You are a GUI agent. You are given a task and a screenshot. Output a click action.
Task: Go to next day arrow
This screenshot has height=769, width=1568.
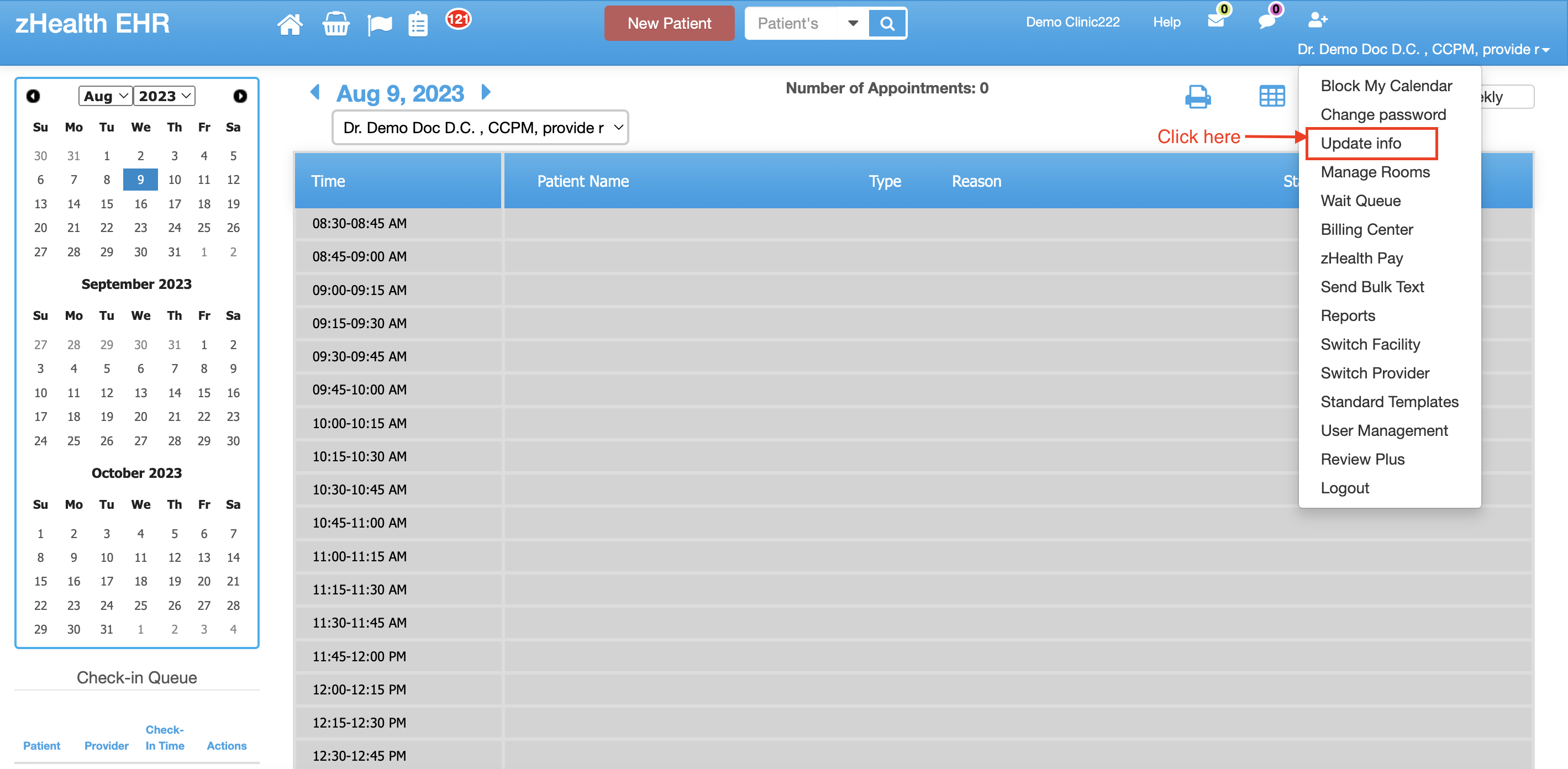click(486, 93)
